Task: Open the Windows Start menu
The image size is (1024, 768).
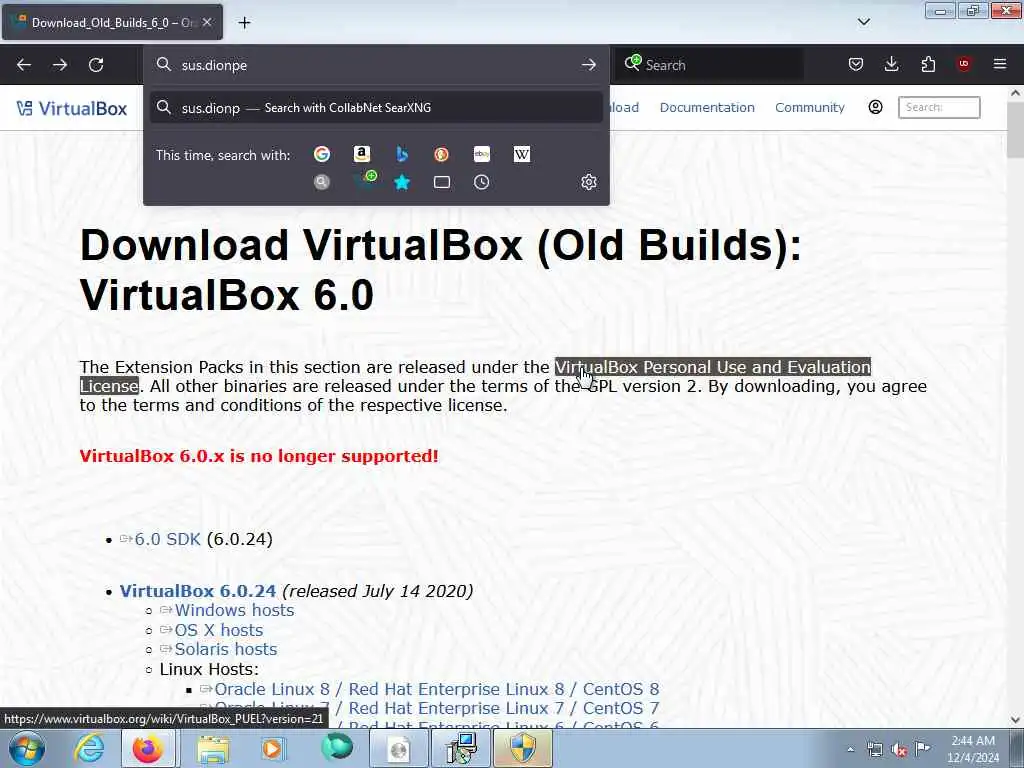Action: (27, 748)
